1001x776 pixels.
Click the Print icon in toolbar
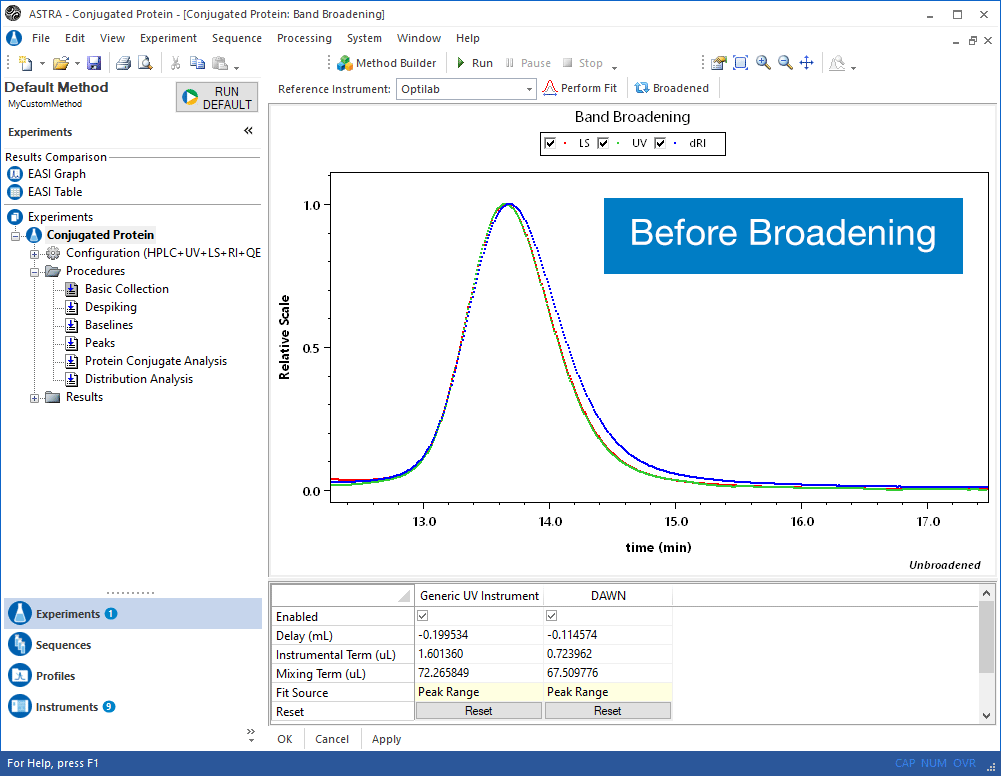pyautogui.click(x=123, y=63)
